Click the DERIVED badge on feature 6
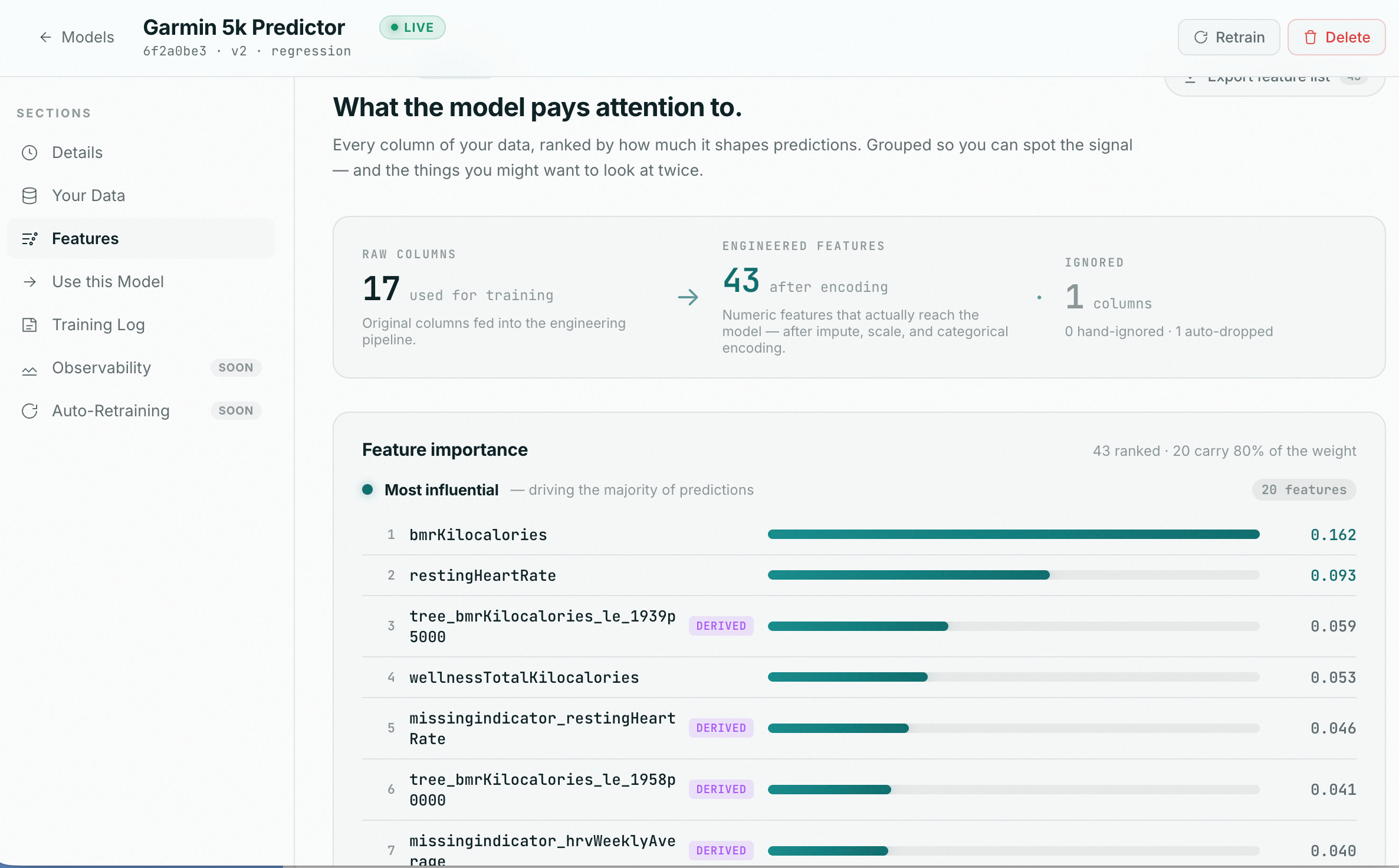 [x=721, y=789]
